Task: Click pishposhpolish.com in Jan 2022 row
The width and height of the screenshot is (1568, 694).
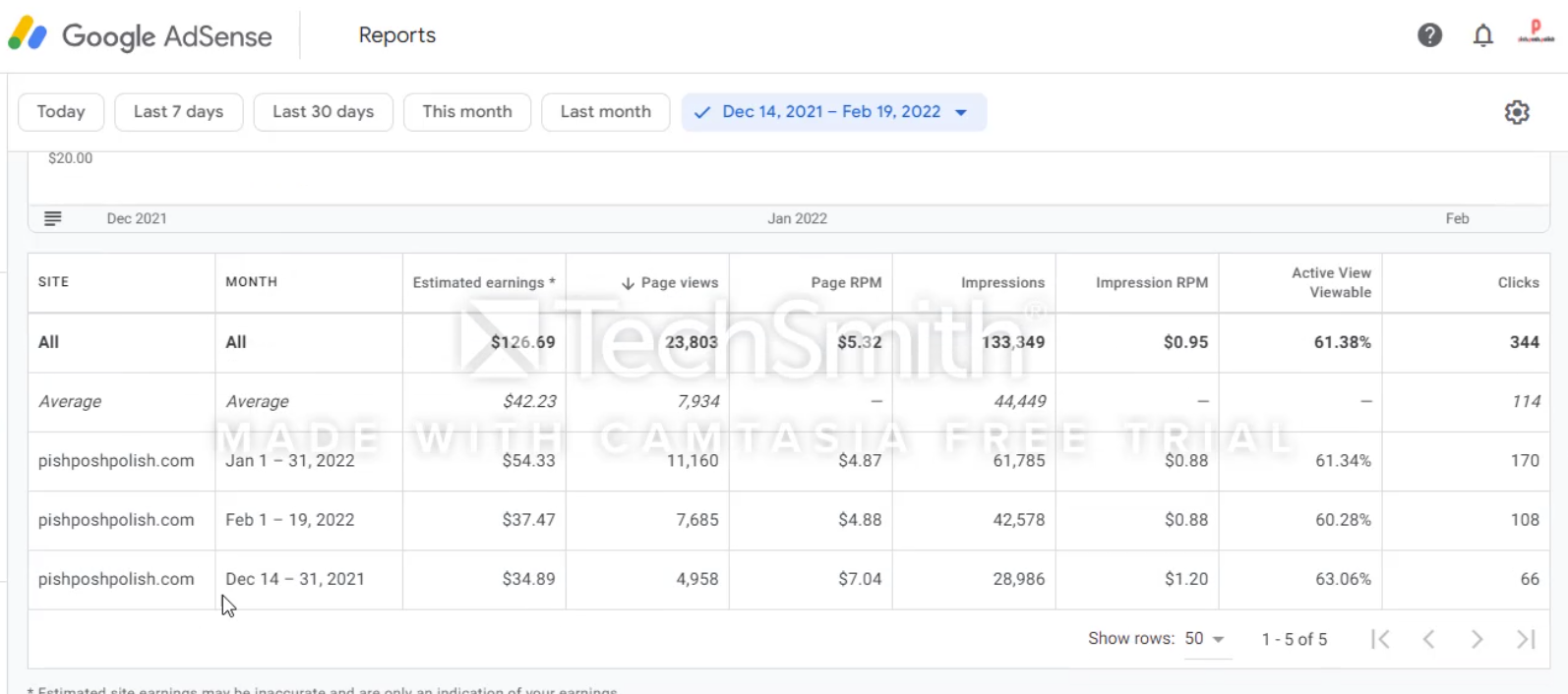Action: coord(116,461)
